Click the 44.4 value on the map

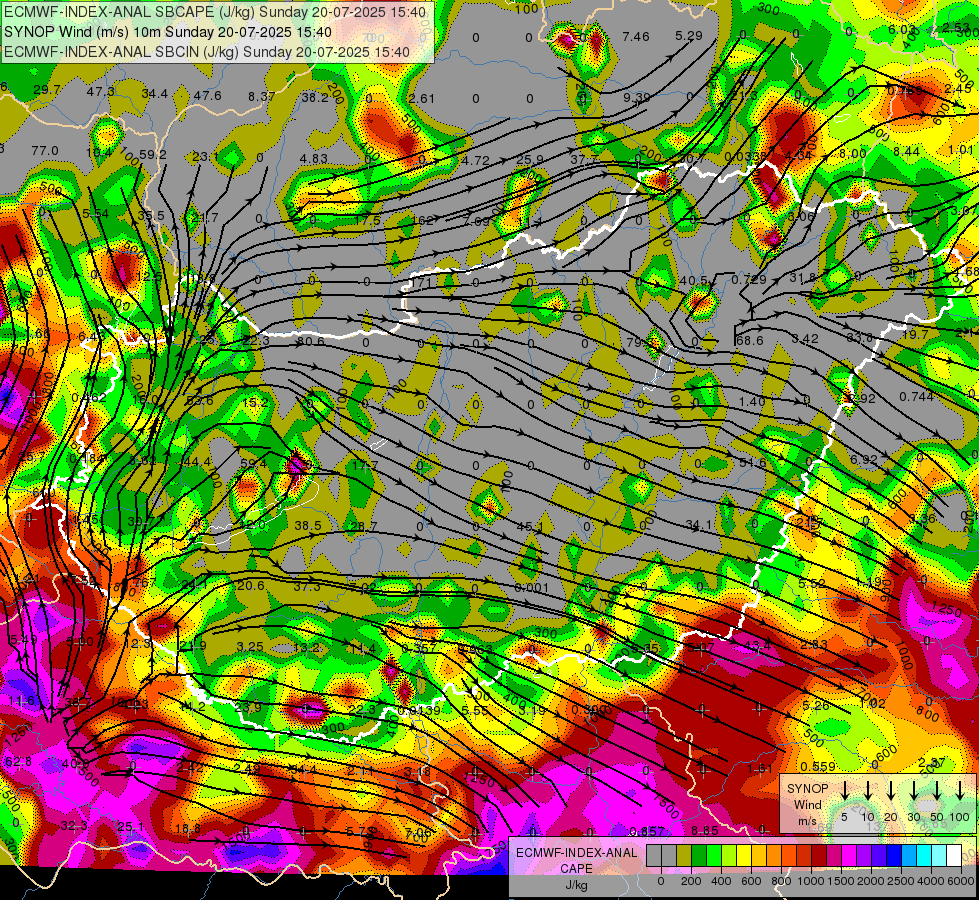point(197,462)
